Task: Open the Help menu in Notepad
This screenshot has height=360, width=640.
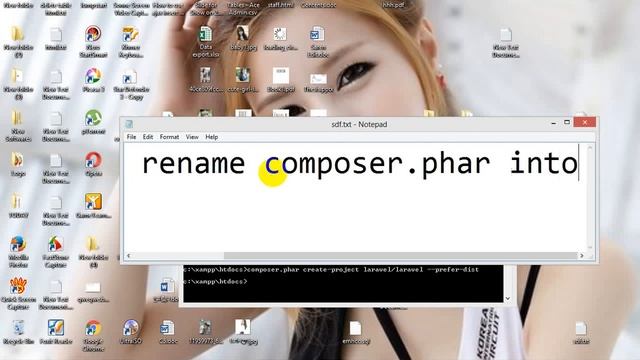Action: tap(211, 137)
